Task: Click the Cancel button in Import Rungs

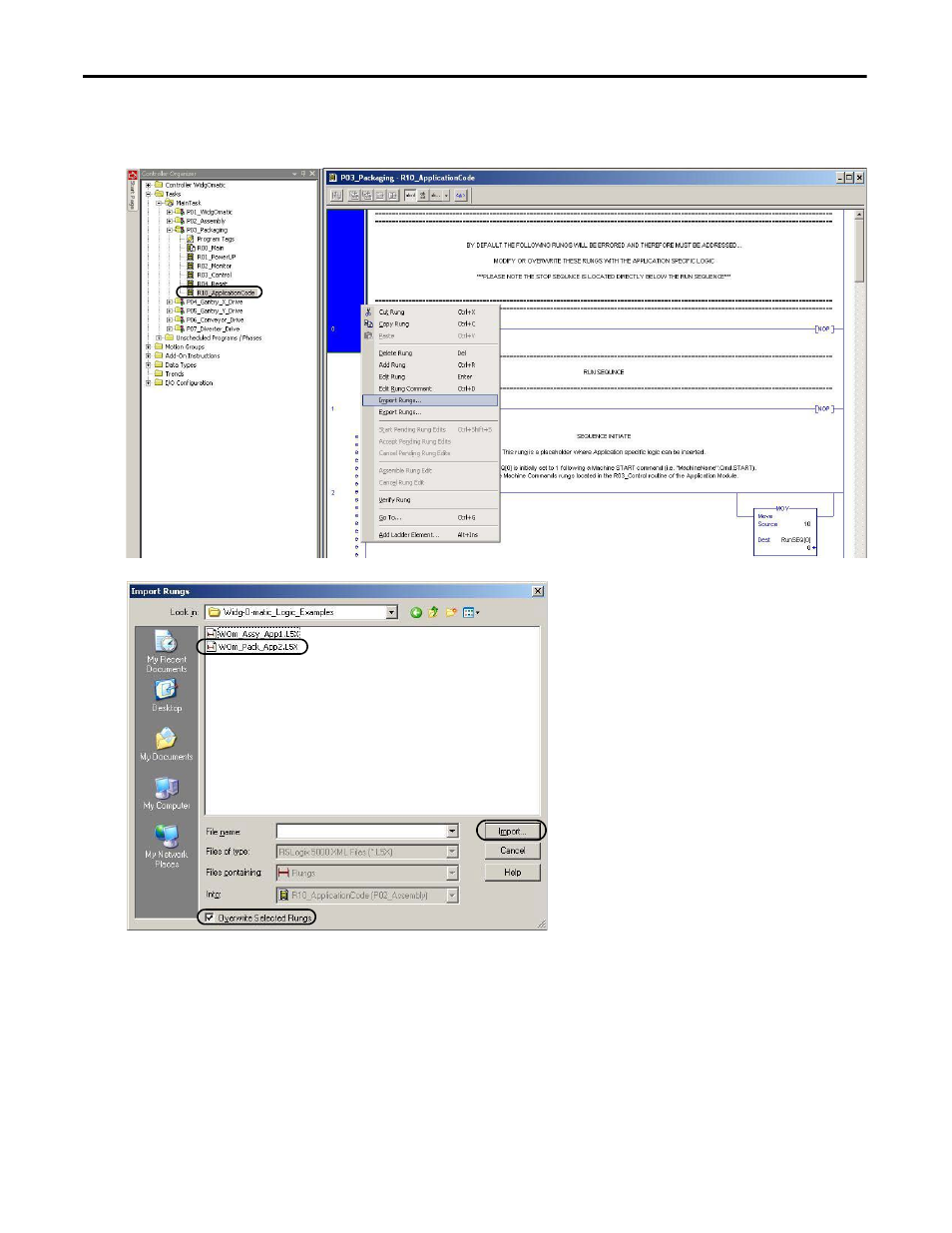Action: point(512,851)
